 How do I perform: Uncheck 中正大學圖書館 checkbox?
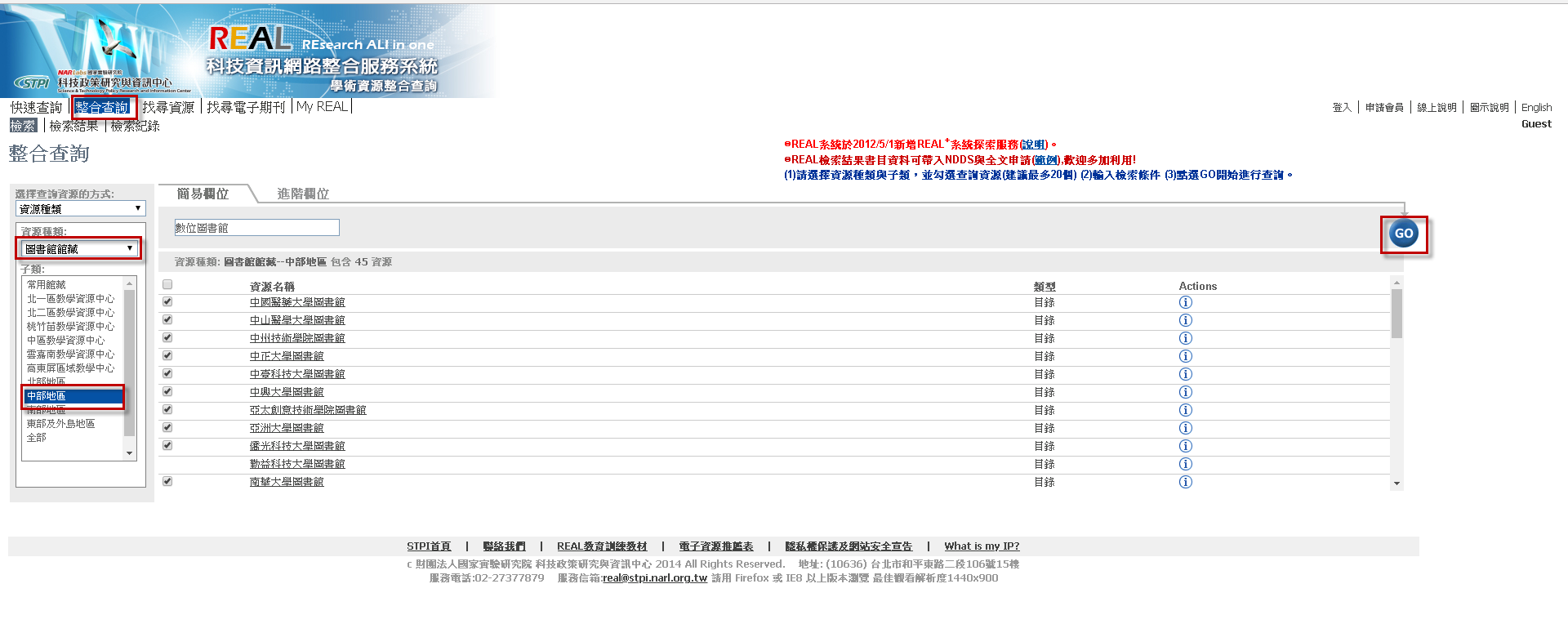coord(167,355)
